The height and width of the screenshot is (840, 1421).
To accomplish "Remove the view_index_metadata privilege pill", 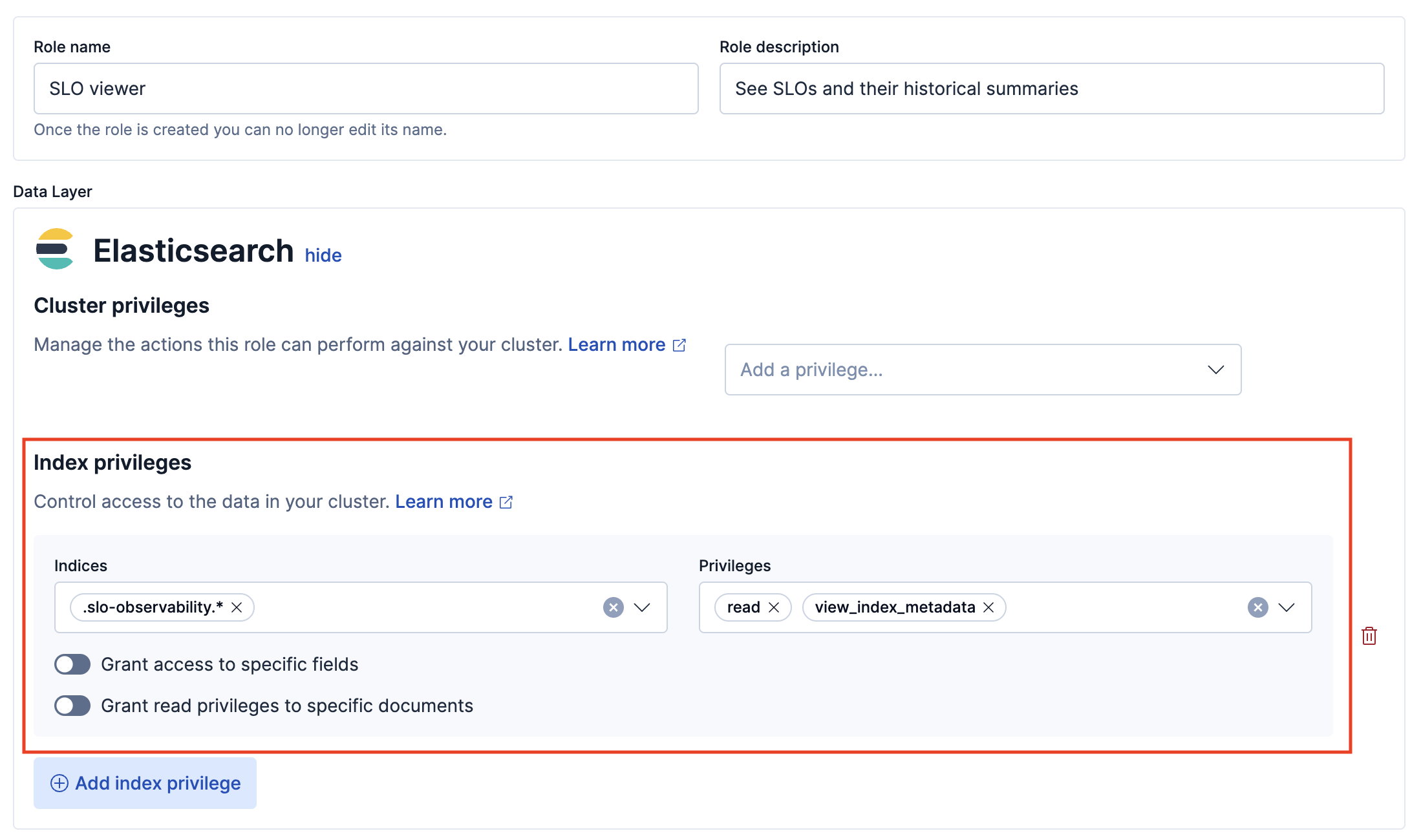I will tap(988, 607).
